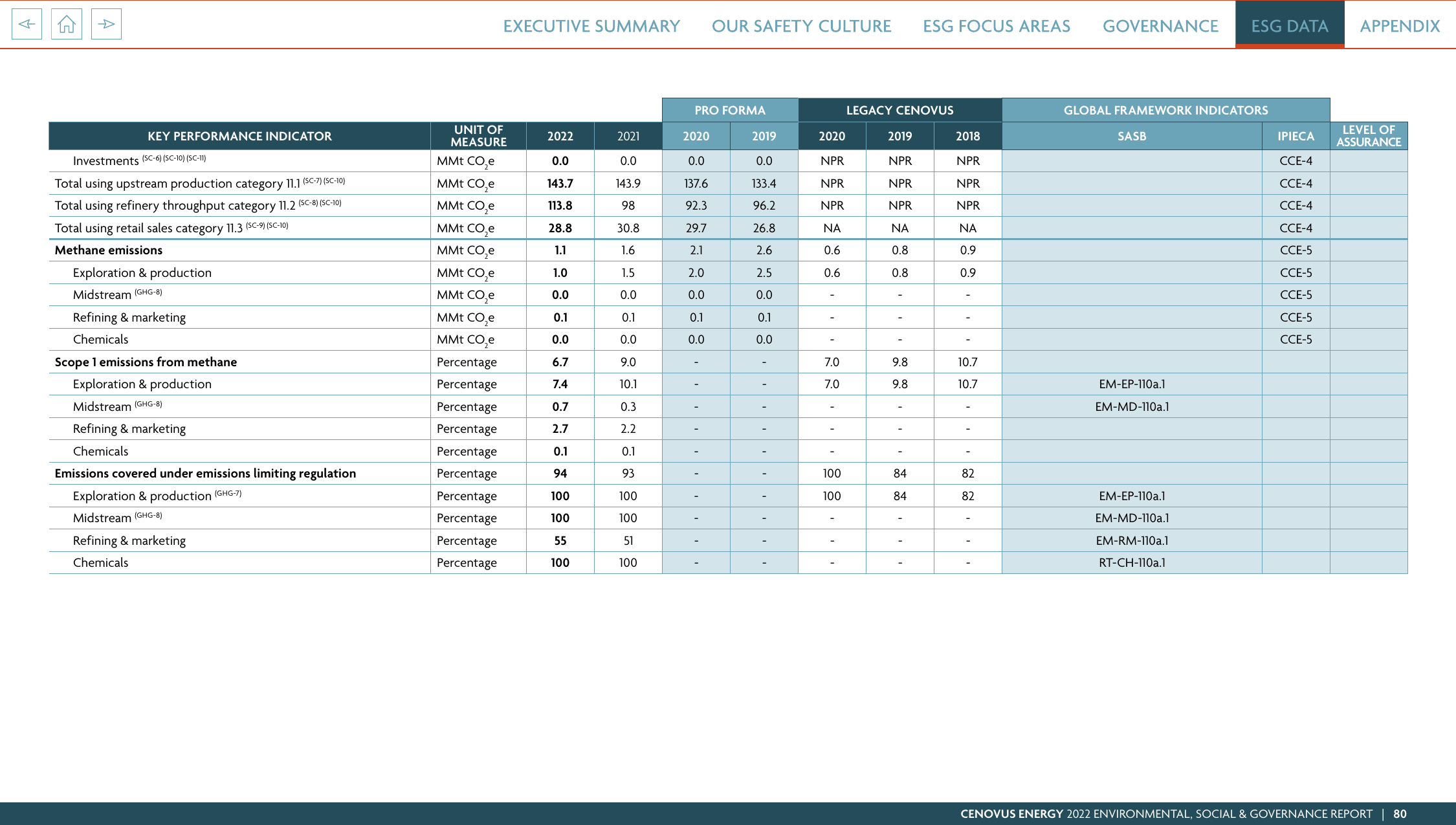
Task: Click the 10.7 value in Scope 1 methane row
Action: [967, 362]
